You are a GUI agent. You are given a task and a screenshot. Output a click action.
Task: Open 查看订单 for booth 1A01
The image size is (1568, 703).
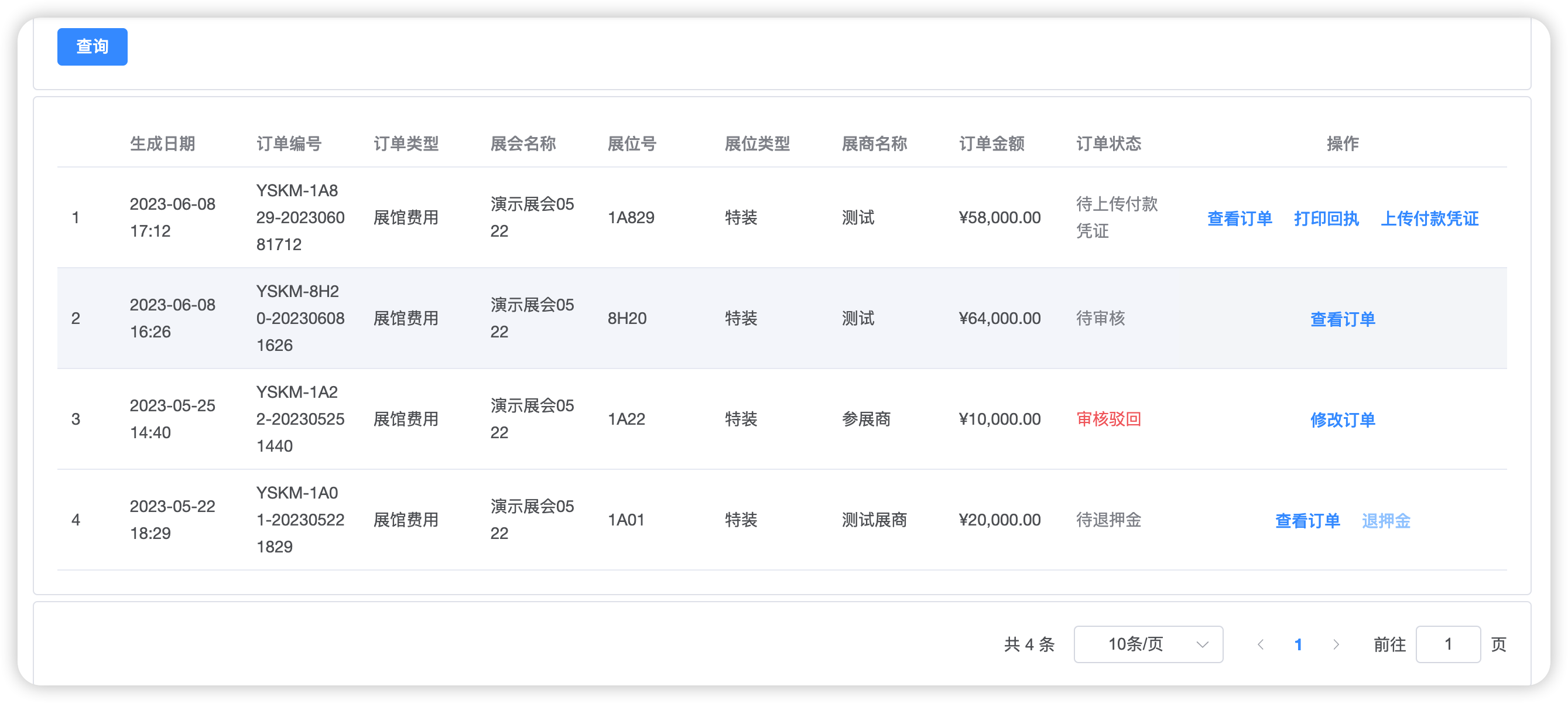1307,520
